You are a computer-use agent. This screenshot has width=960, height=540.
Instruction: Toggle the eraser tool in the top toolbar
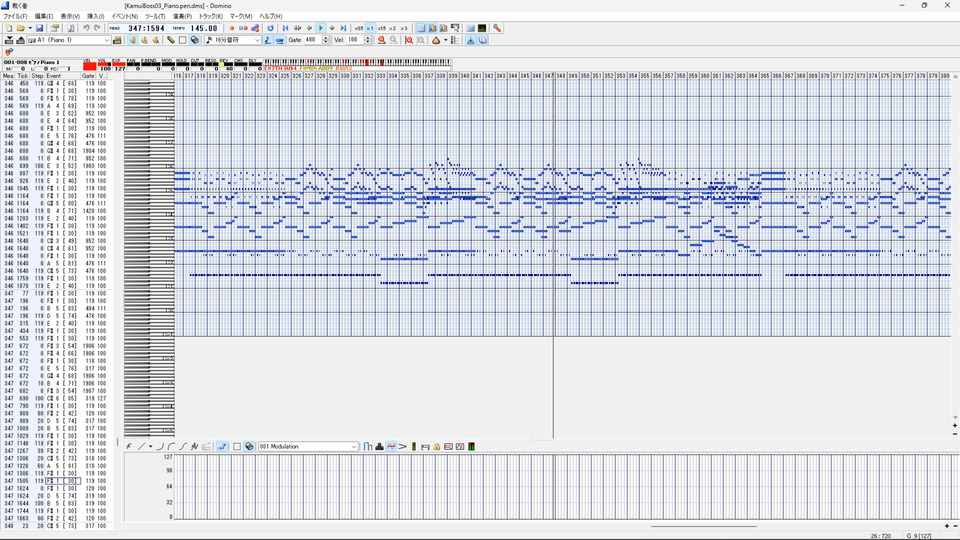[194, 40]
